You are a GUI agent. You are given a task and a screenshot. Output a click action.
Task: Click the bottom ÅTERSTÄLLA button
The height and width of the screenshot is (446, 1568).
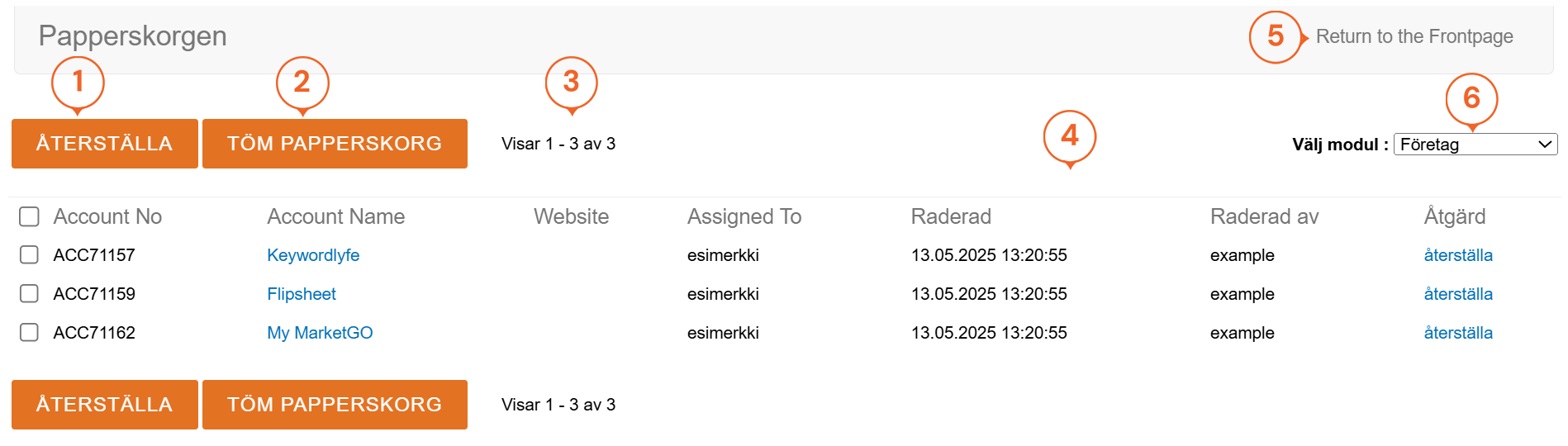105,405
